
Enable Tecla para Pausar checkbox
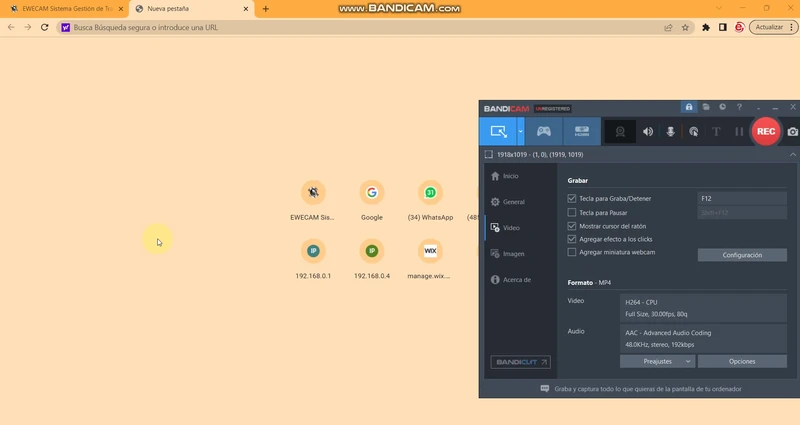point(571,212)
